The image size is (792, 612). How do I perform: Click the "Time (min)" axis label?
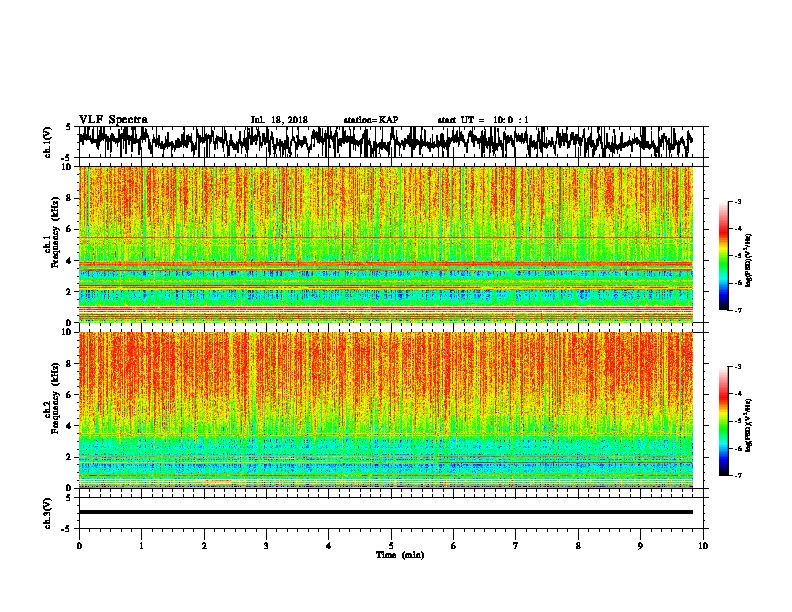(x=400, y=555)
